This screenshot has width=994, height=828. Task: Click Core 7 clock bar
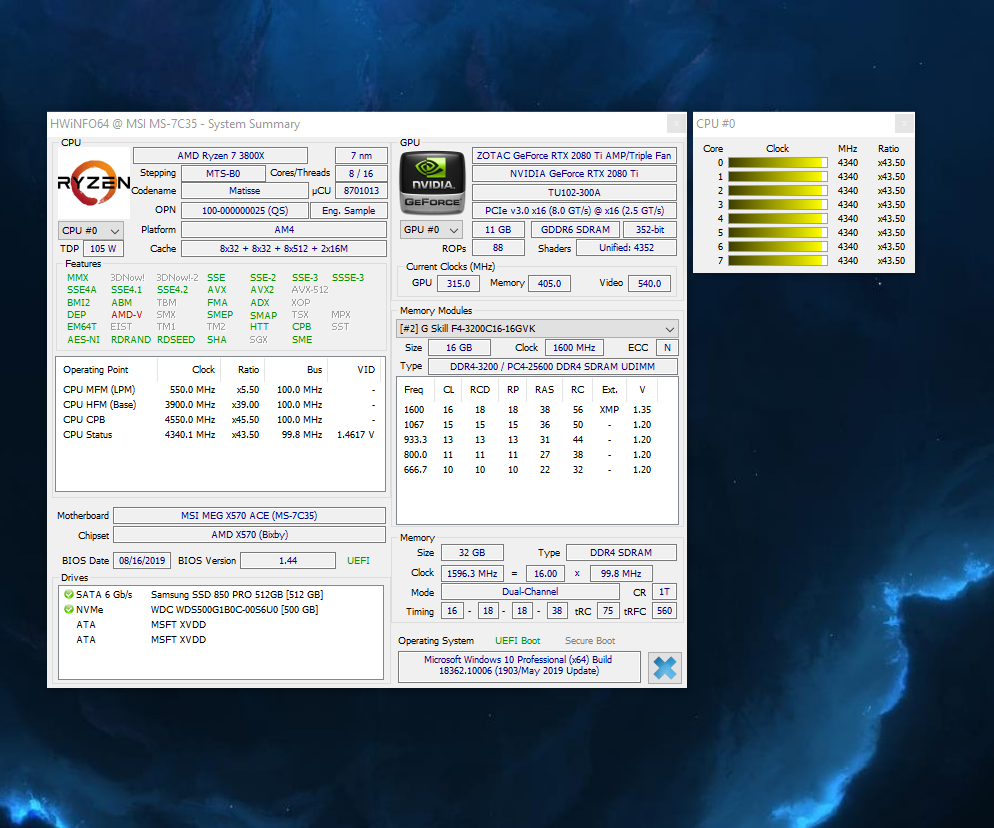(x=778, y=261)
